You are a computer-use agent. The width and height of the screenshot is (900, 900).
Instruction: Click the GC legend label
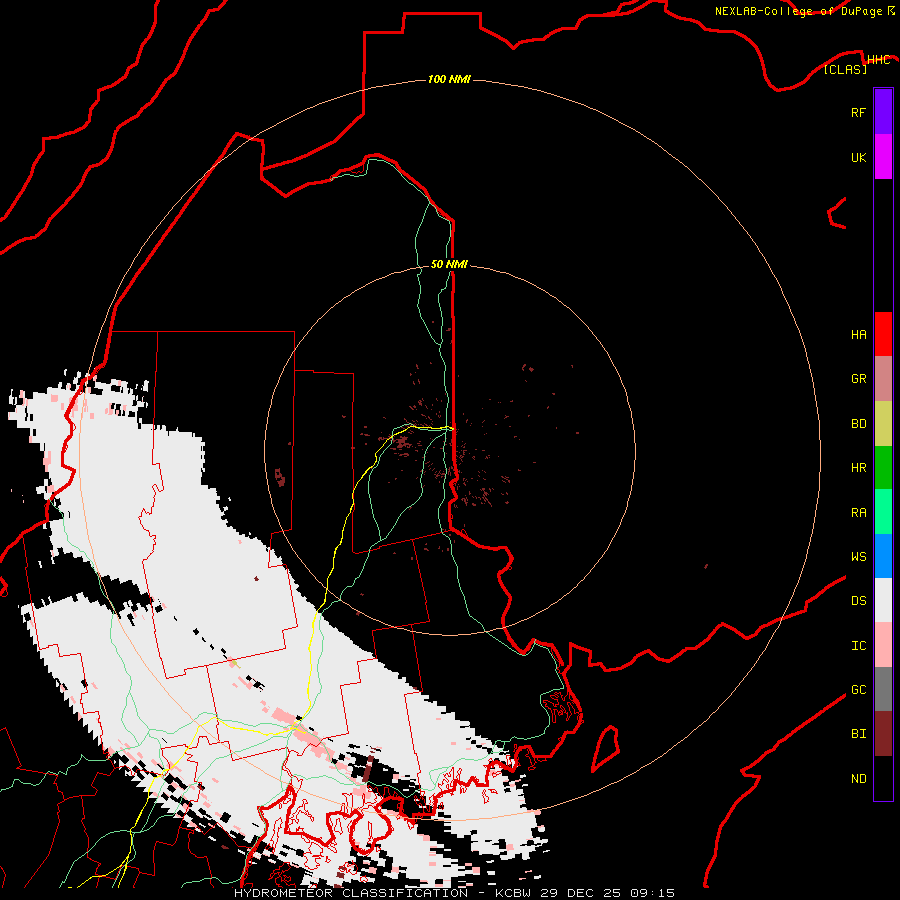(858, 690)
